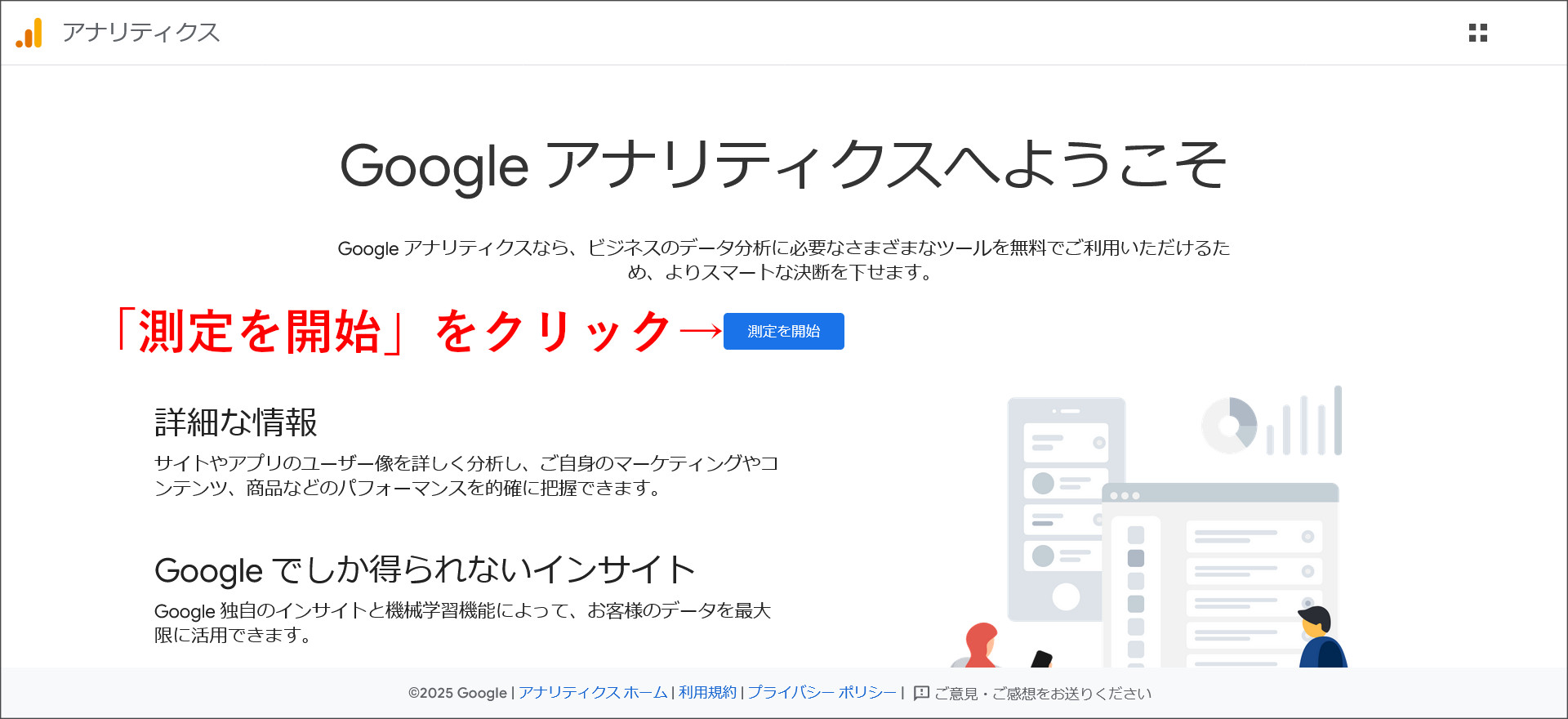
Task: Click the bar graph graphic in the illustration
Action: point(1307,421)
